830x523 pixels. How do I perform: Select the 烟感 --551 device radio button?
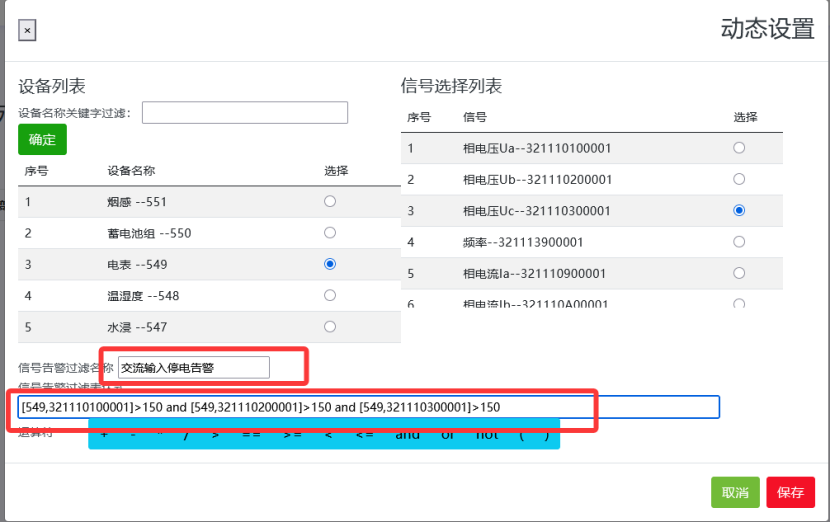click(x=330, y=202)
